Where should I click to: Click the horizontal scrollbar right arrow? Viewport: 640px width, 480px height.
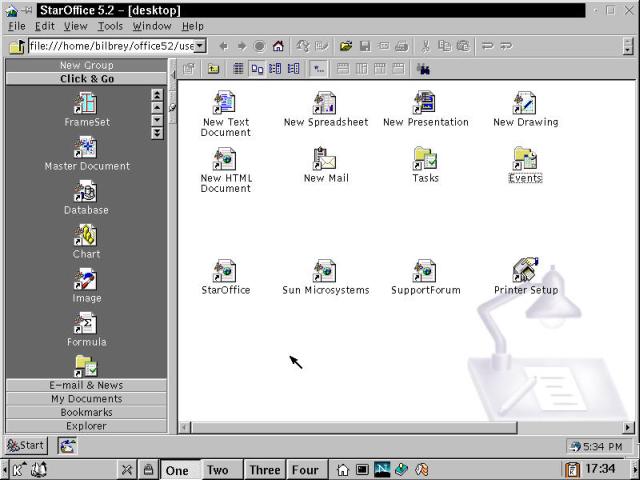(629, 428)
